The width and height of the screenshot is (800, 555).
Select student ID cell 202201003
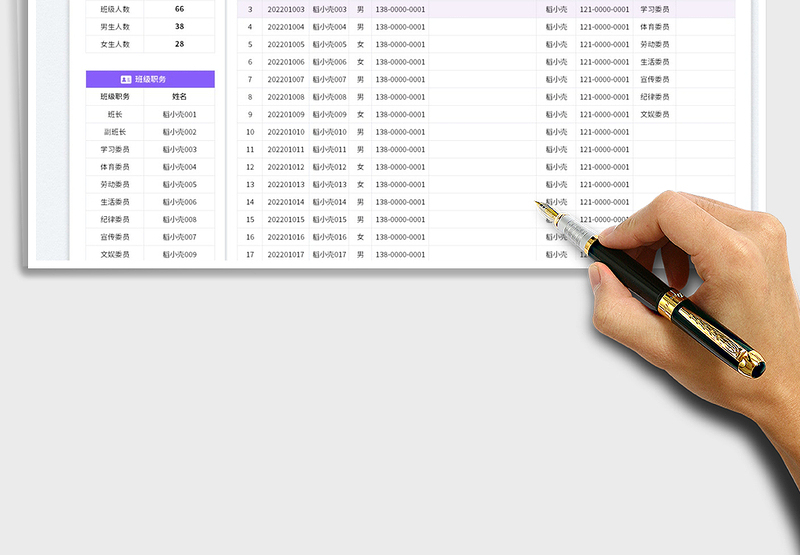coord(286,9)
